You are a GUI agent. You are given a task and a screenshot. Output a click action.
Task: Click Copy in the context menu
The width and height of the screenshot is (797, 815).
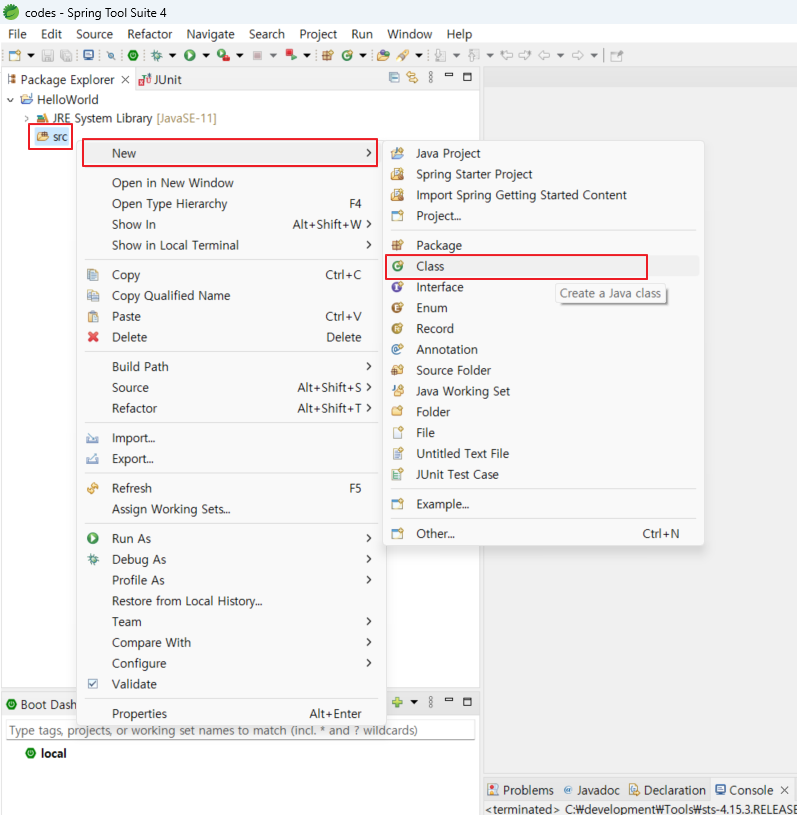230,274
